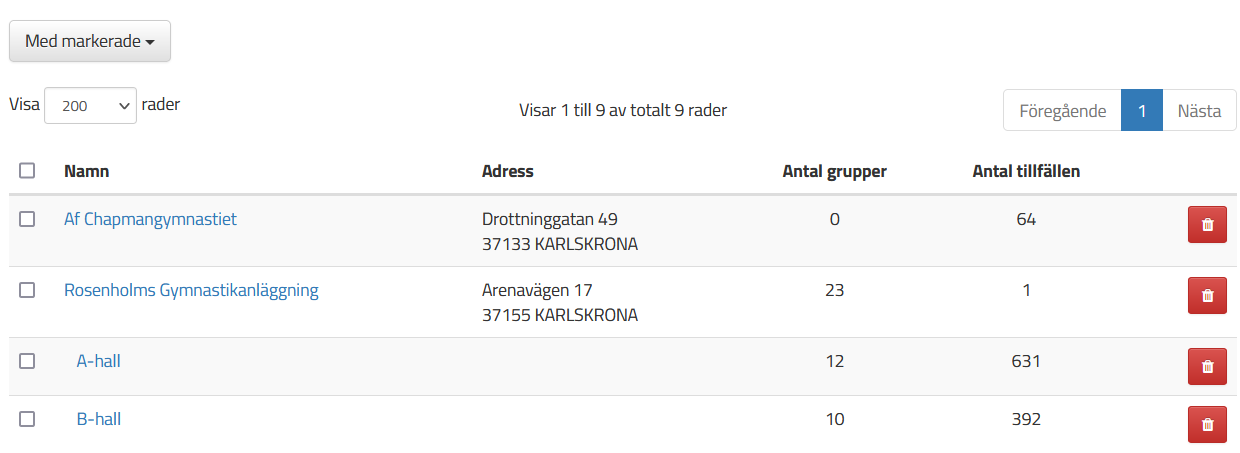Delete B-hall with the red trash icon
Screen dimensions: 1240x453
click(1207, 425)
